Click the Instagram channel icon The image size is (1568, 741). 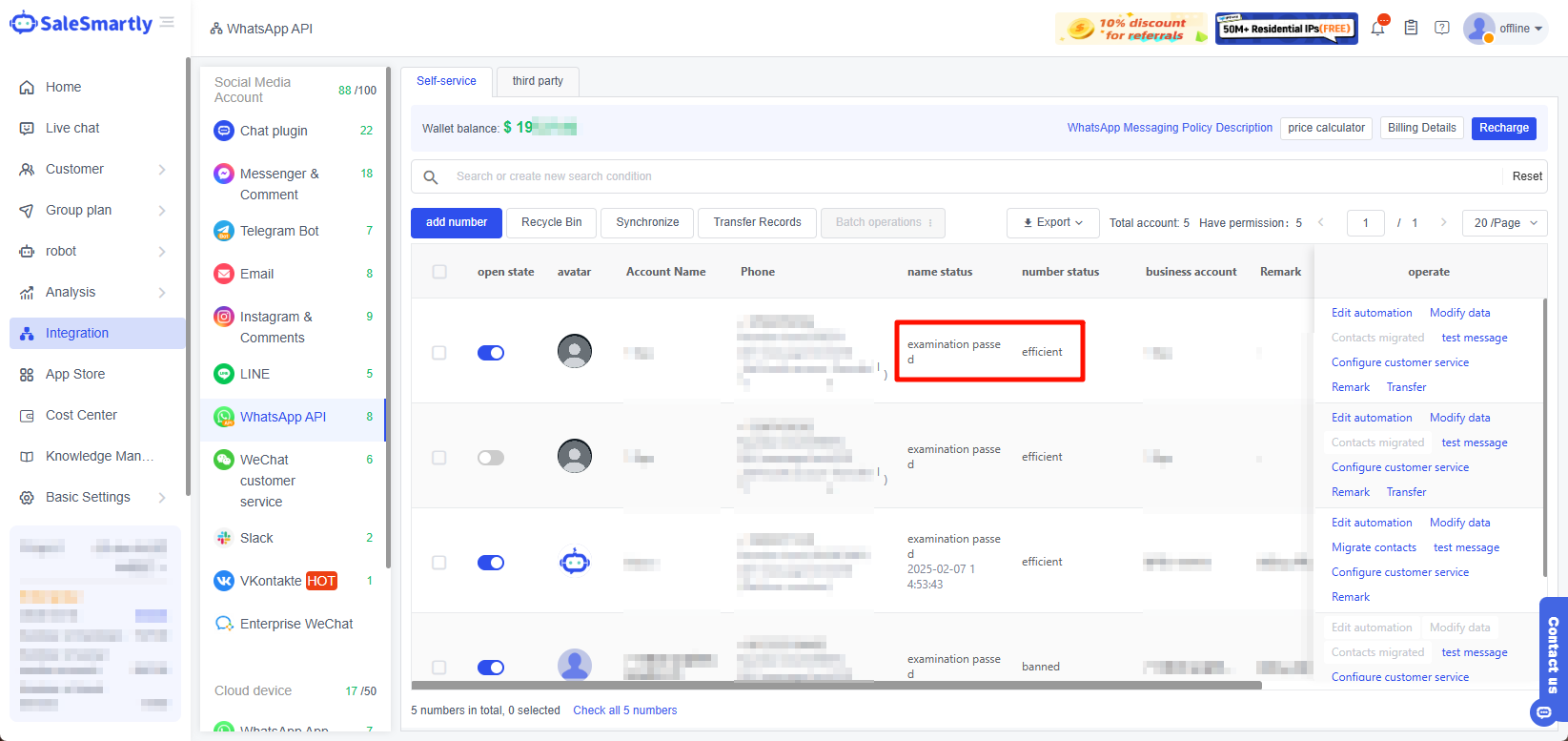(224, 317)
